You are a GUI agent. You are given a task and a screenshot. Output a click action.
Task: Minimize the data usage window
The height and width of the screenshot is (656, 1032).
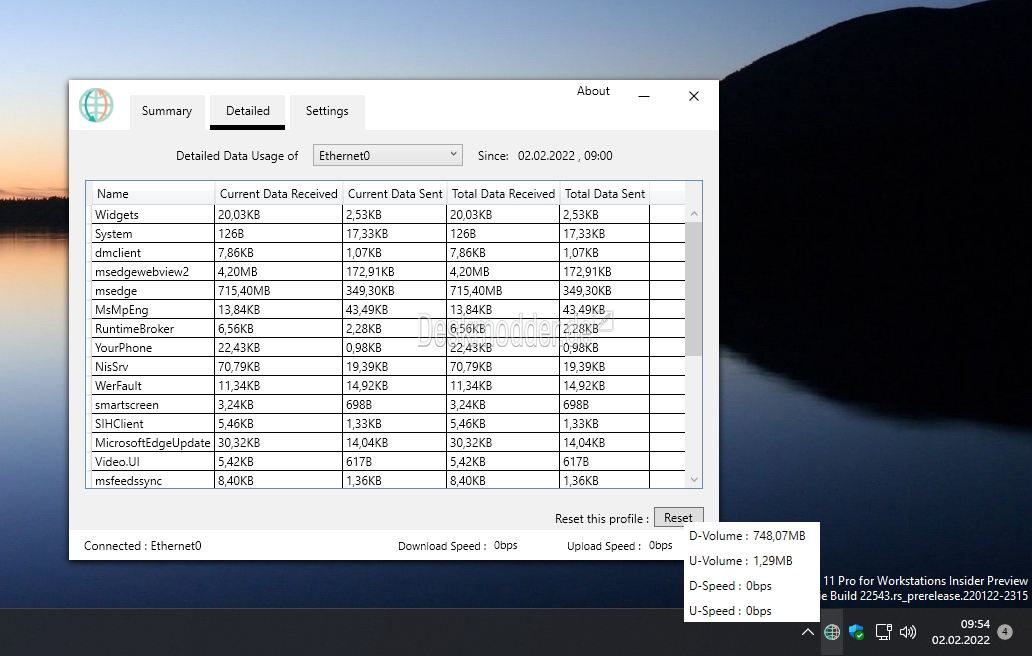pyautogui.click(x=644, y=96)
